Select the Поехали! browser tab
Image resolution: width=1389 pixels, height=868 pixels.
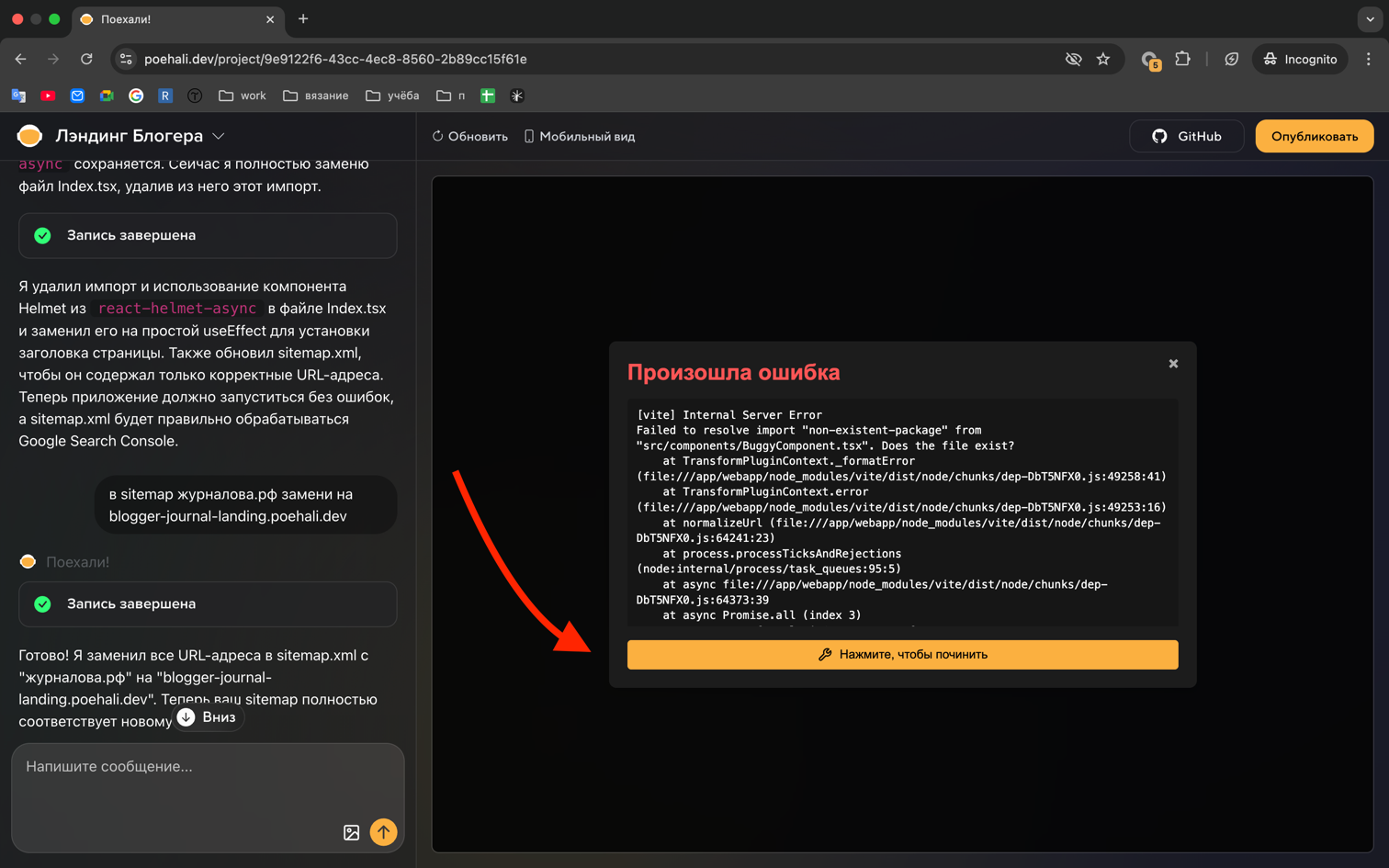177,19
